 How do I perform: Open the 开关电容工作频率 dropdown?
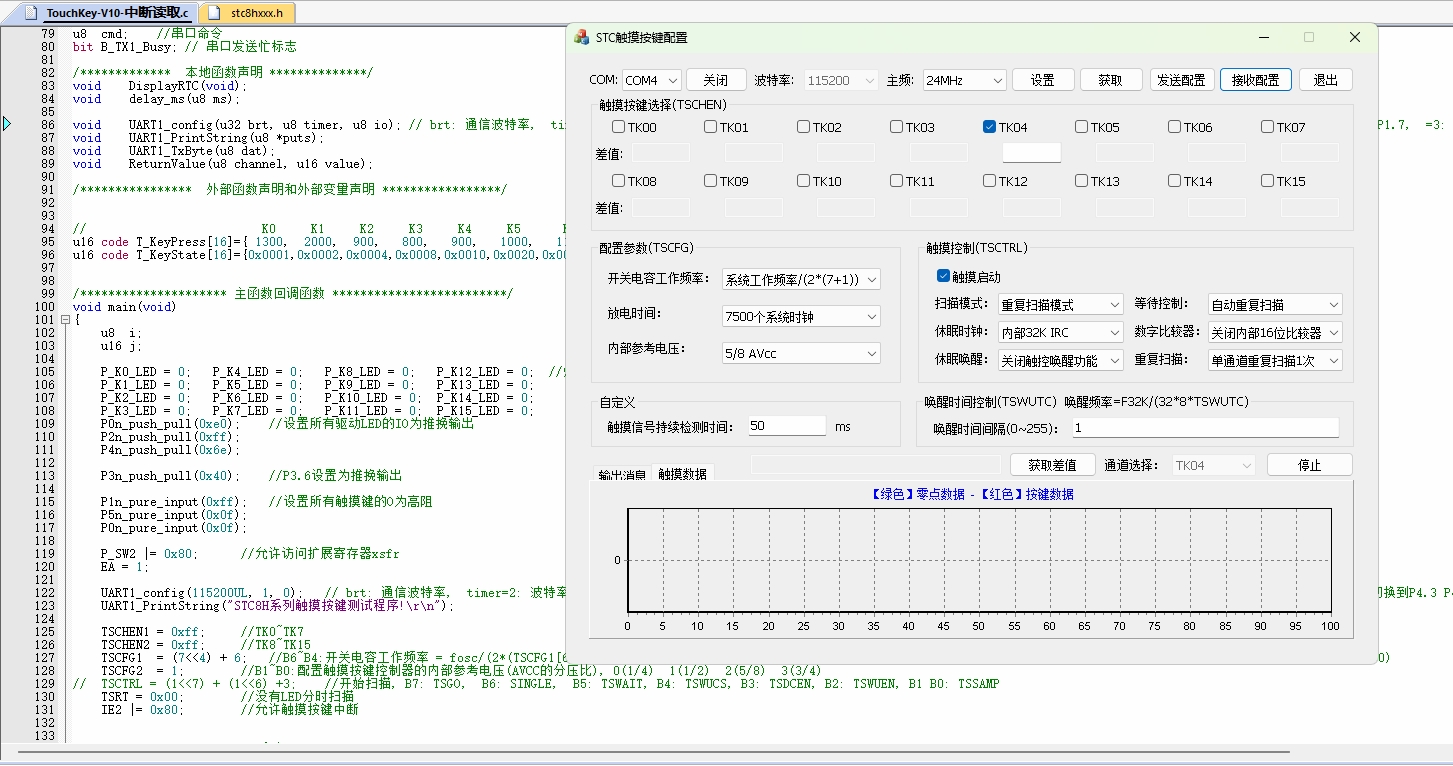point(801,279)
